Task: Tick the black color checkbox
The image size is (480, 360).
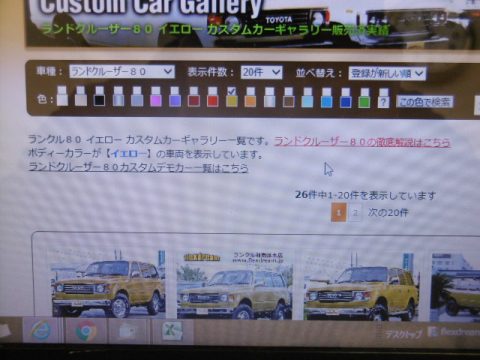Action: click(99, 90)
